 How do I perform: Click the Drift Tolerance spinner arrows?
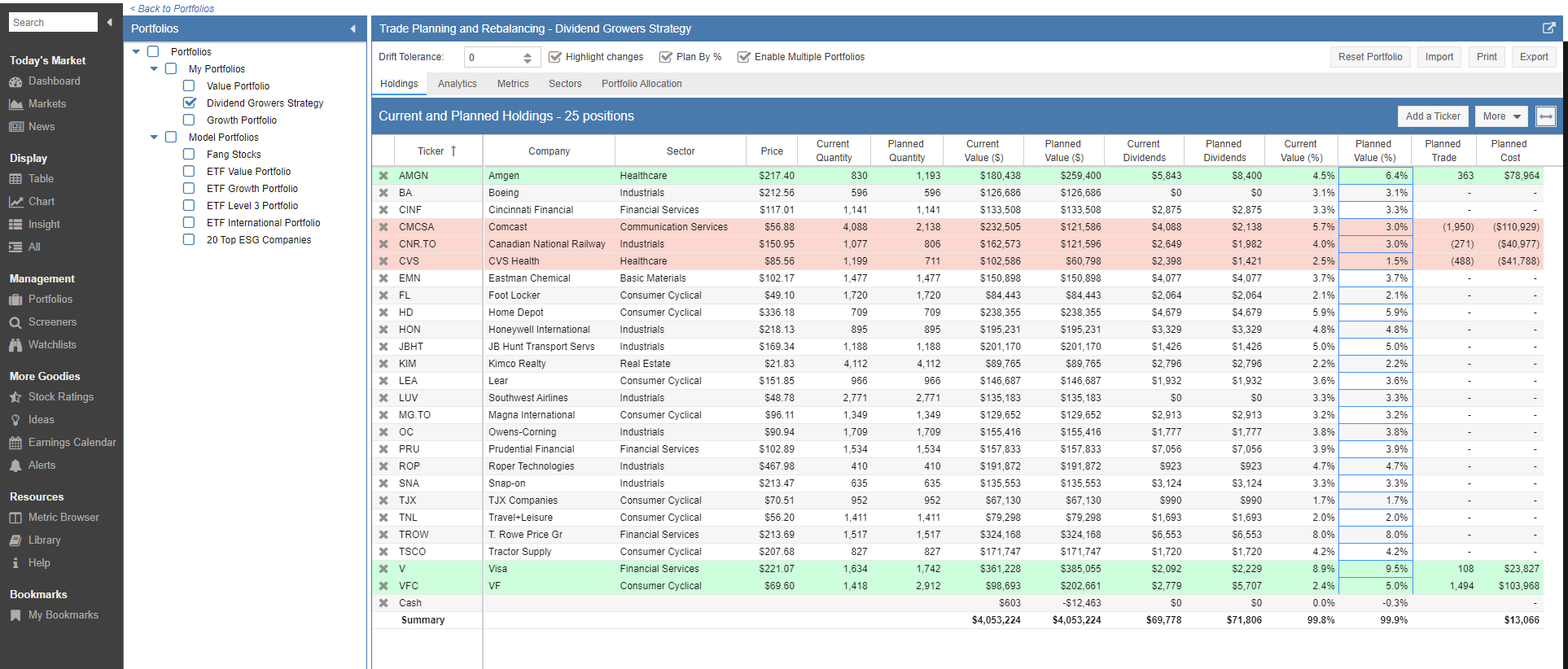(x=528, y=57)
